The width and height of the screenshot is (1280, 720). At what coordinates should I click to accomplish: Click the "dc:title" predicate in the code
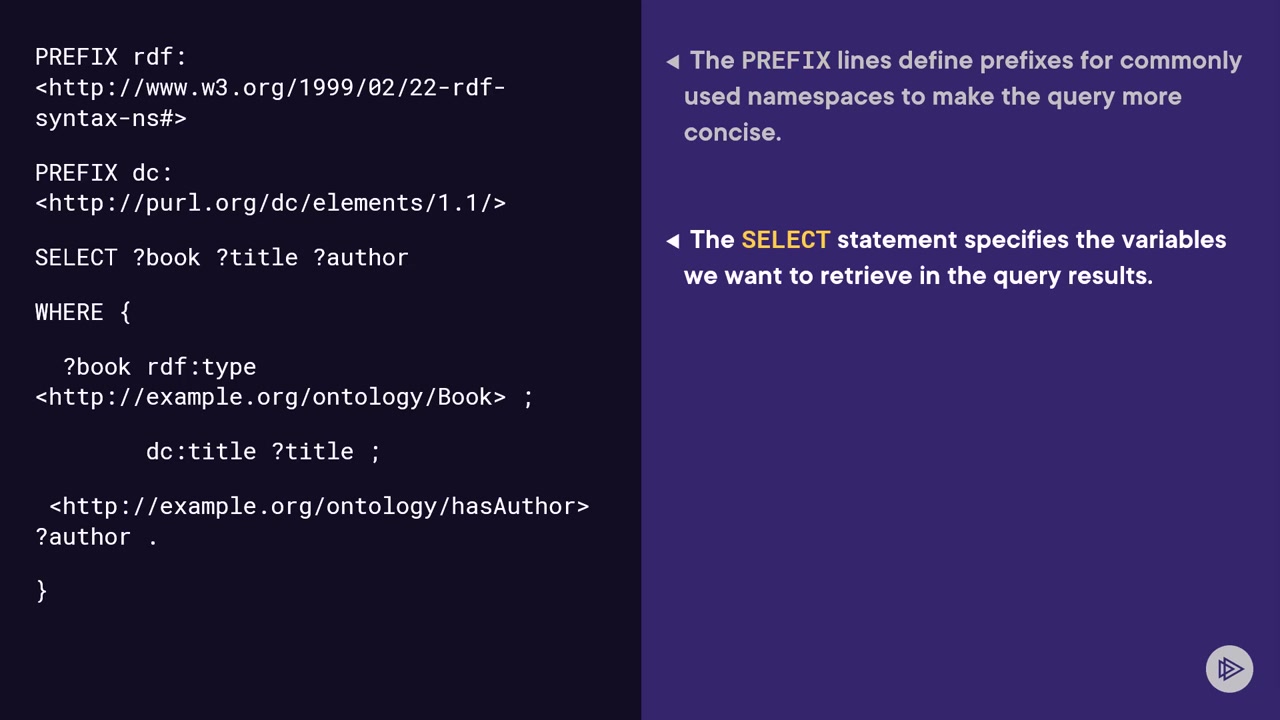201,451
